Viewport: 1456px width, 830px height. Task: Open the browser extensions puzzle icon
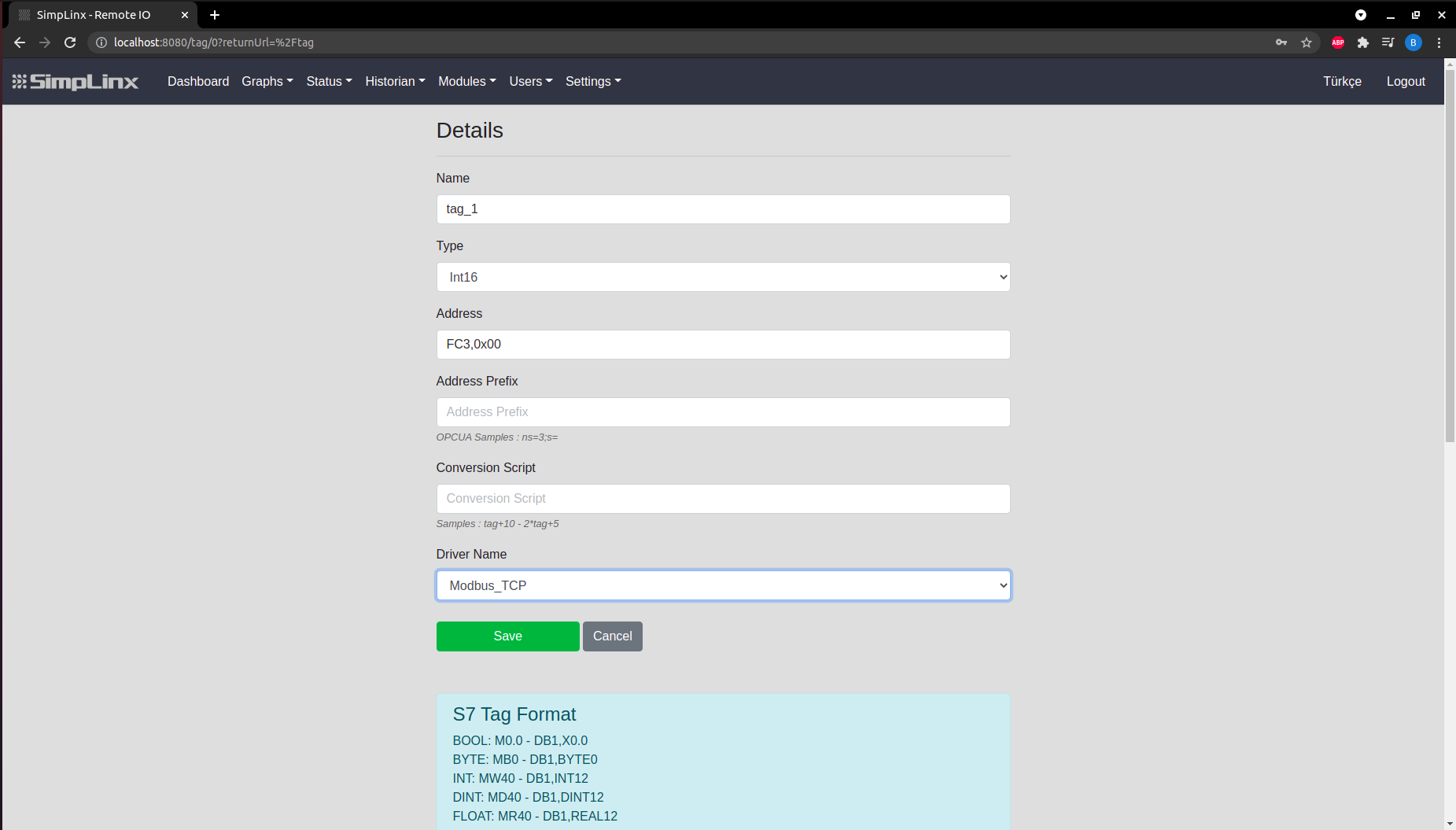[1362, 42]
